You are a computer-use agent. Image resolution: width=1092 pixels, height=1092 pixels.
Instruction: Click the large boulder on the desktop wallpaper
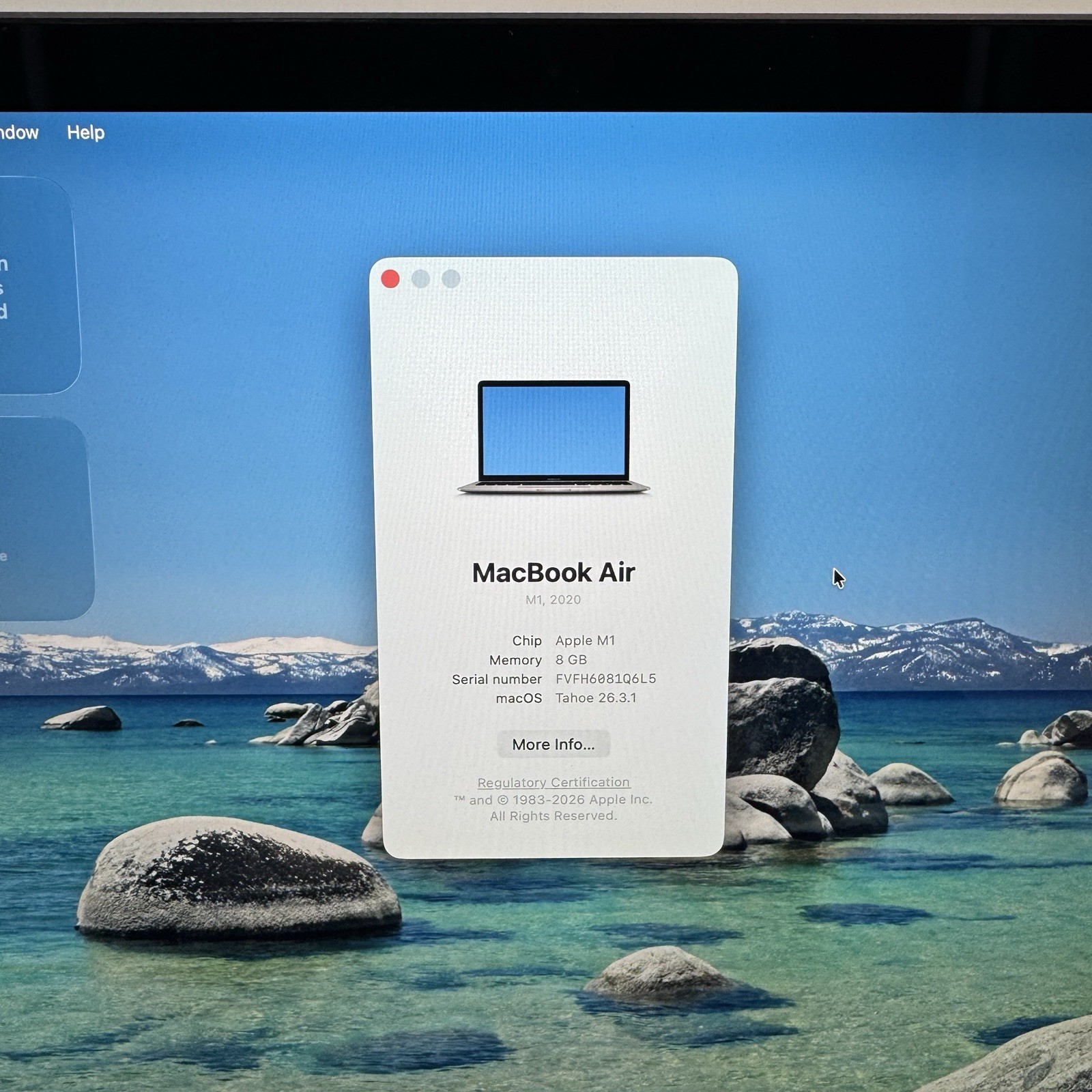coord(238,877)
